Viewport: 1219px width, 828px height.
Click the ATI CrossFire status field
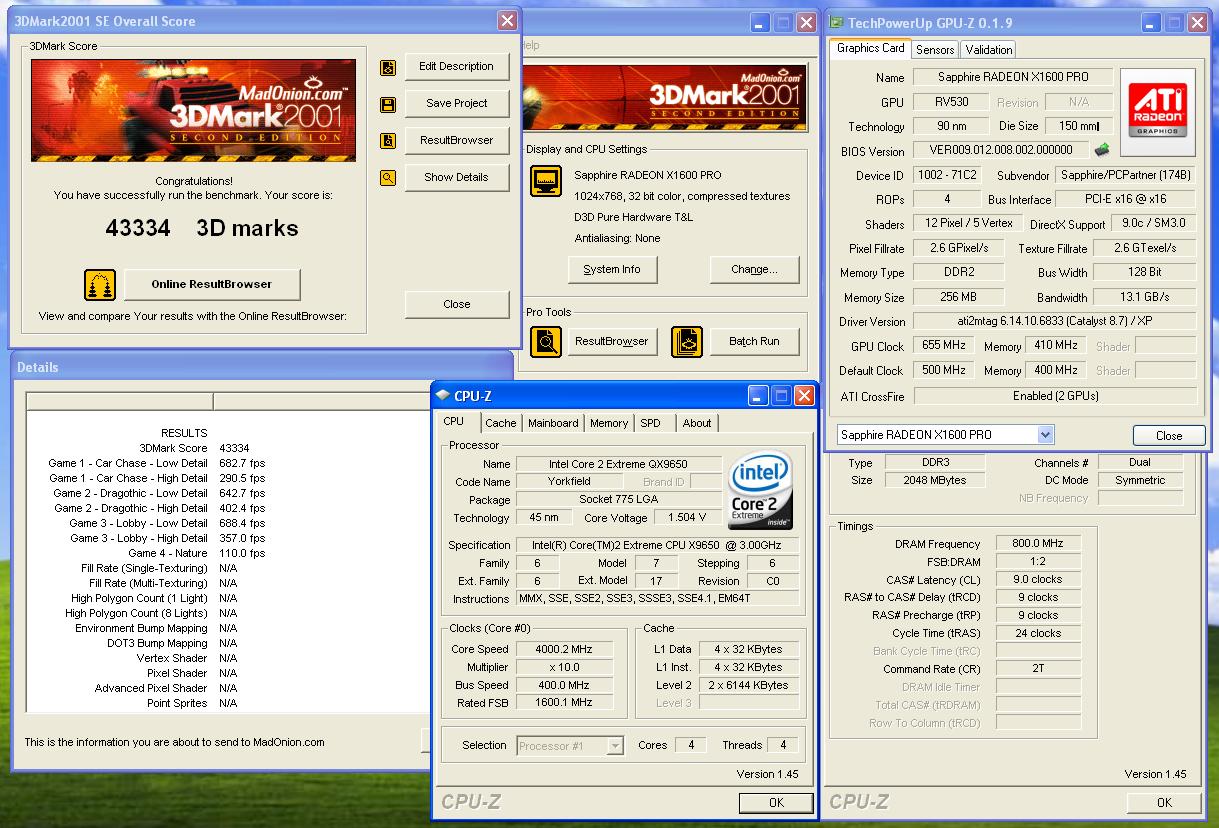(1055, 396)
